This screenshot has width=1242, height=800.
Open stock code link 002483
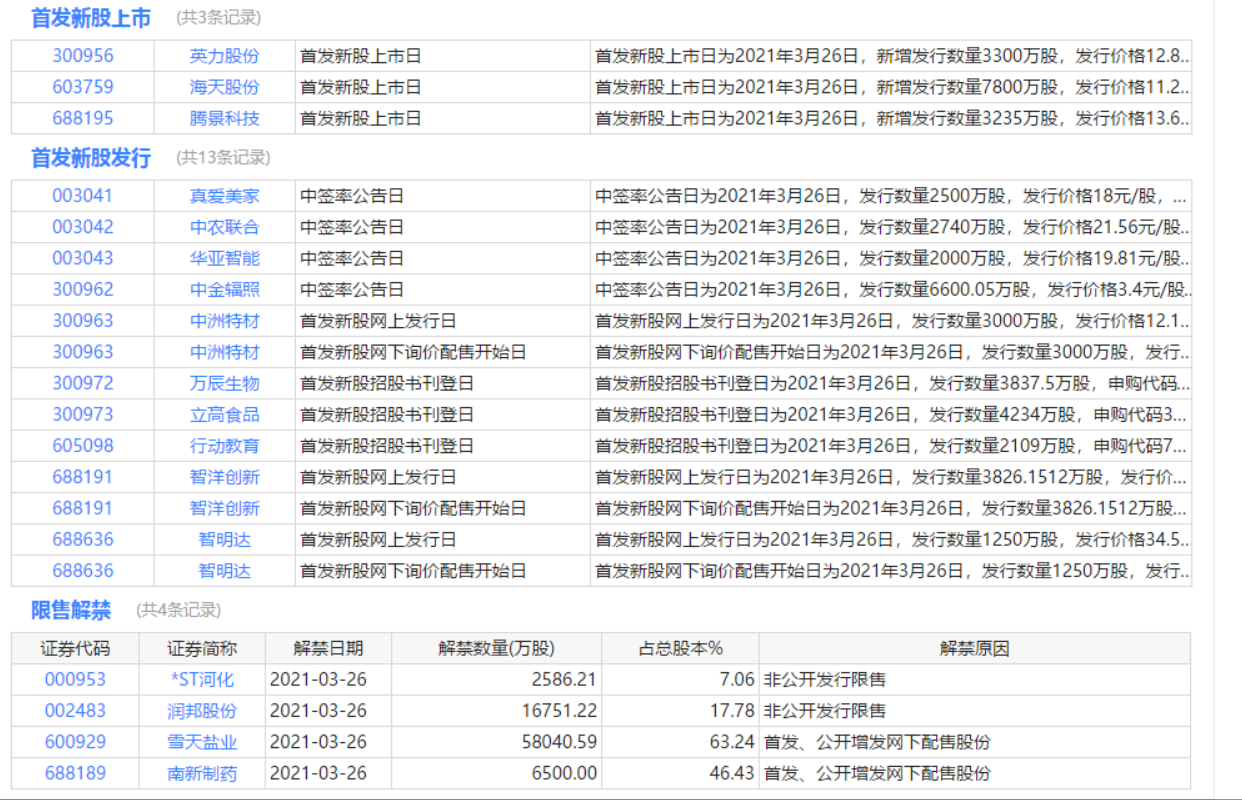(x=75, y=711)
